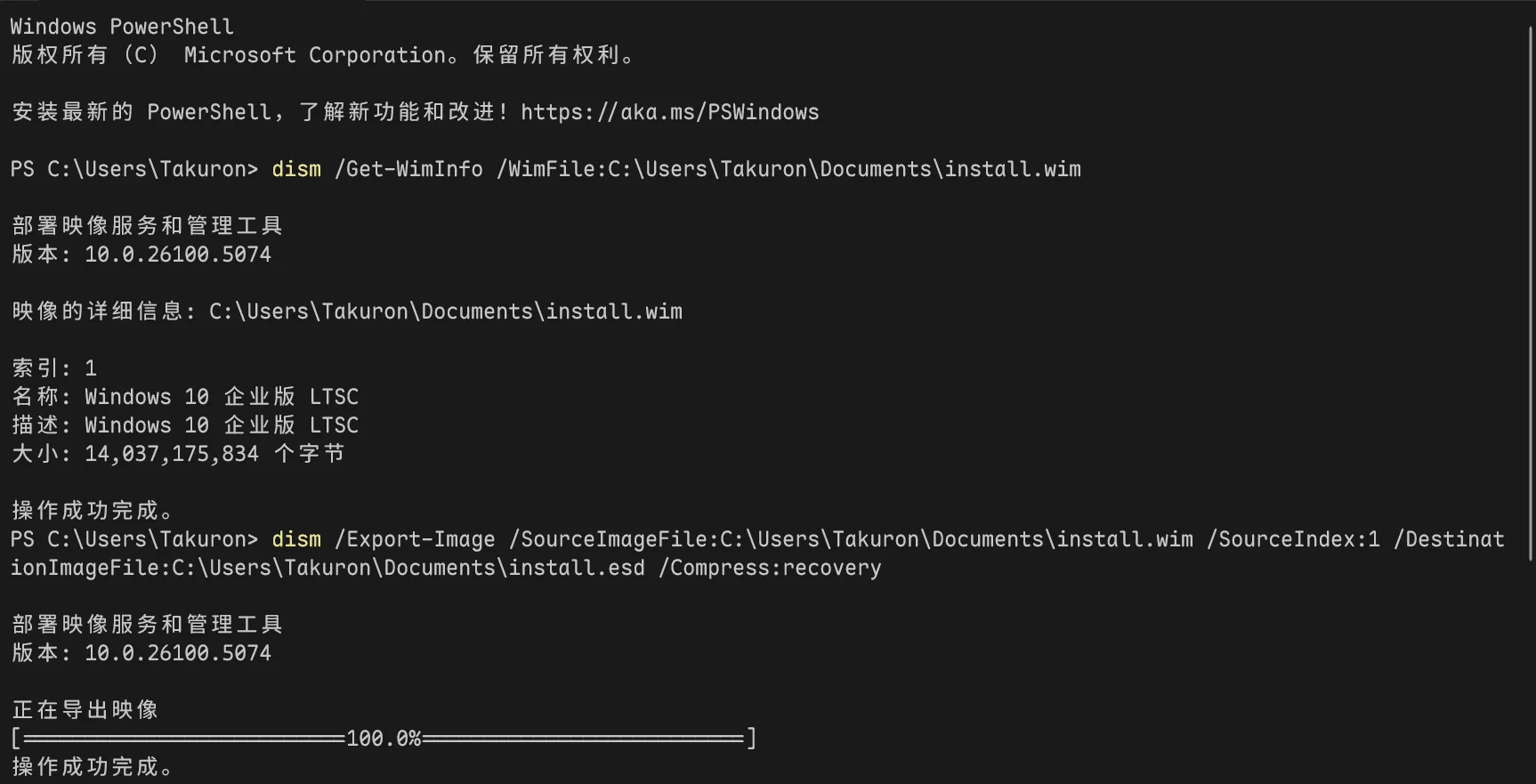The height and width of the screenshot is (784, 1536).
Task: Click the install.esd destination file name
Action: point(577,568)
